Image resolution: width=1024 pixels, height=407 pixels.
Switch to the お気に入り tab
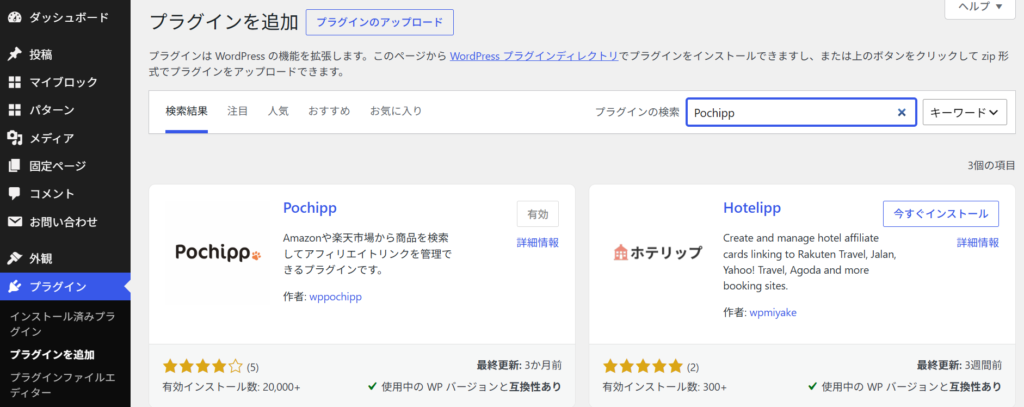(x=396, y=111)
